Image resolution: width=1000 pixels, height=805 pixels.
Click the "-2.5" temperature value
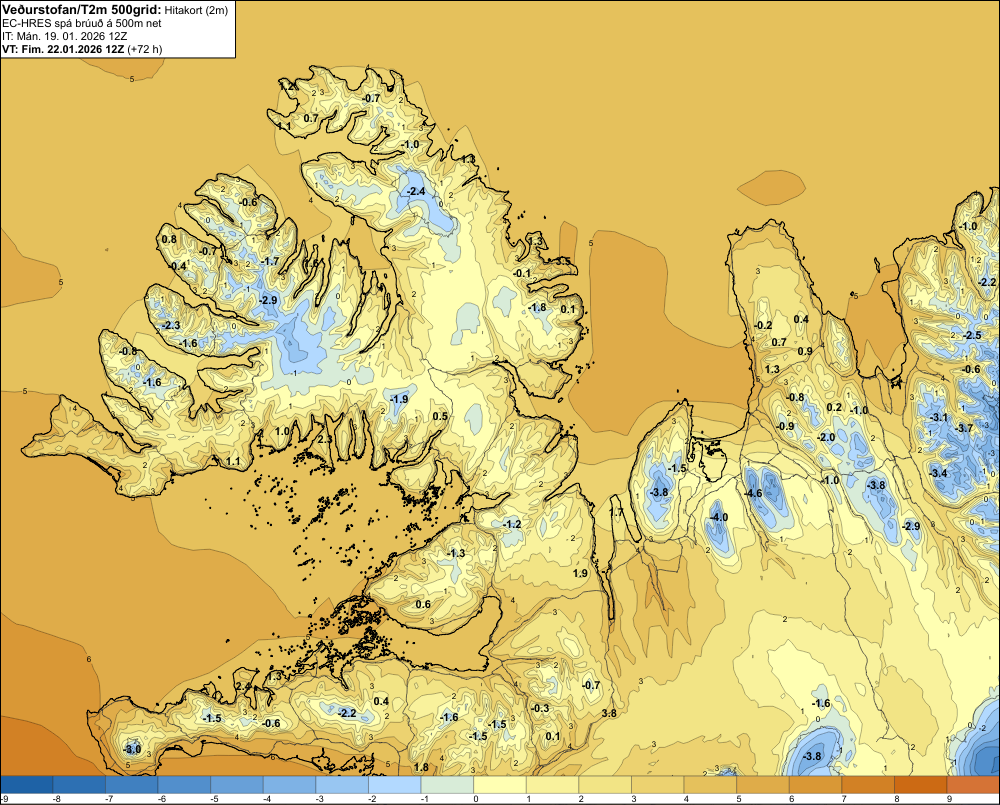point(972,335)
